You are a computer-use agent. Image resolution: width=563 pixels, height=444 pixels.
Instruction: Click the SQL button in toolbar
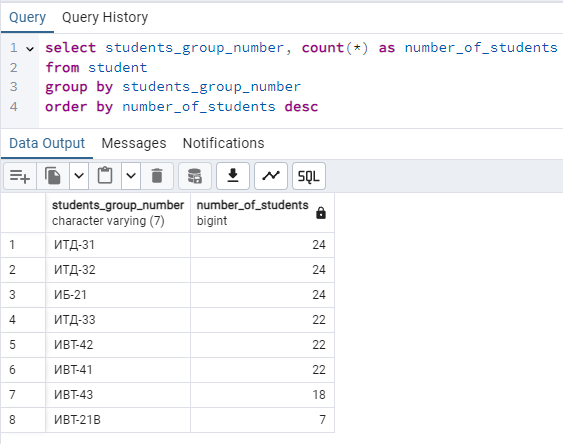[x=309, y=176]
